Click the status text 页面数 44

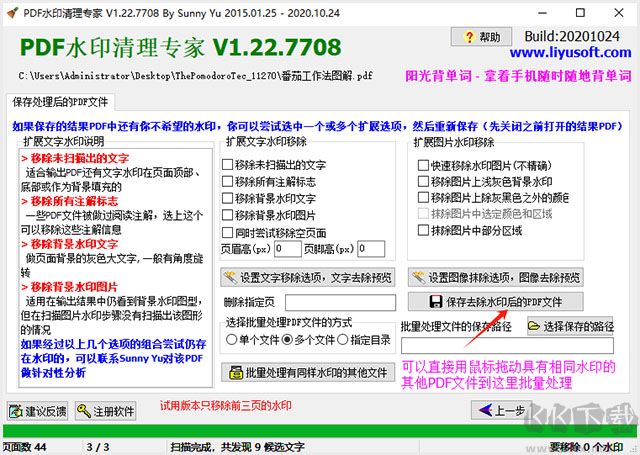[24, 447]
